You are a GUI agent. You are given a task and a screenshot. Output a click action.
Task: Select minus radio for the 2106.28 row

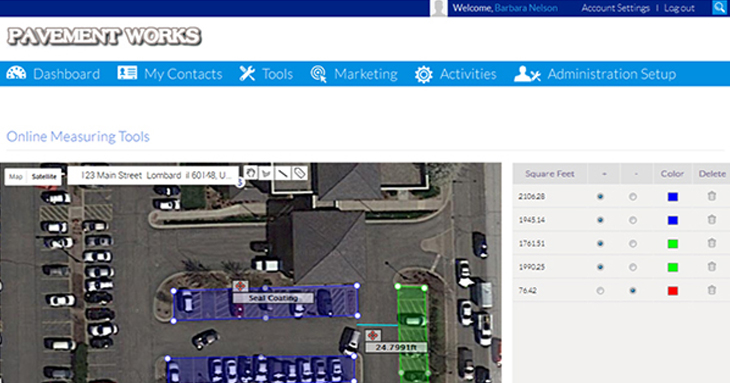(633, 197)
